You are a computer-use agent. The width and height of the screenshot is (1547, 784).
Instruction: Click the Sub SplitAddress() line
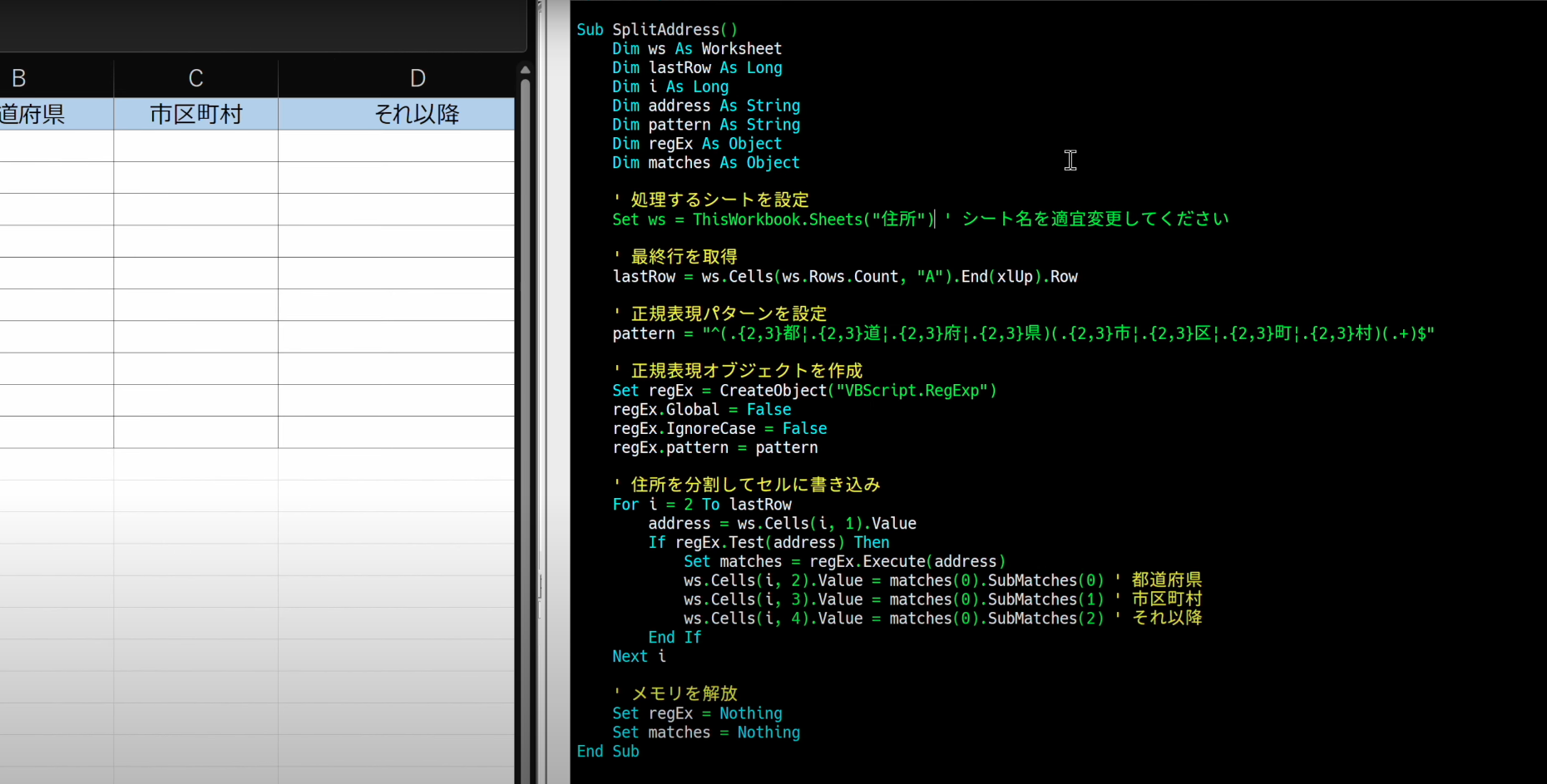657,30
